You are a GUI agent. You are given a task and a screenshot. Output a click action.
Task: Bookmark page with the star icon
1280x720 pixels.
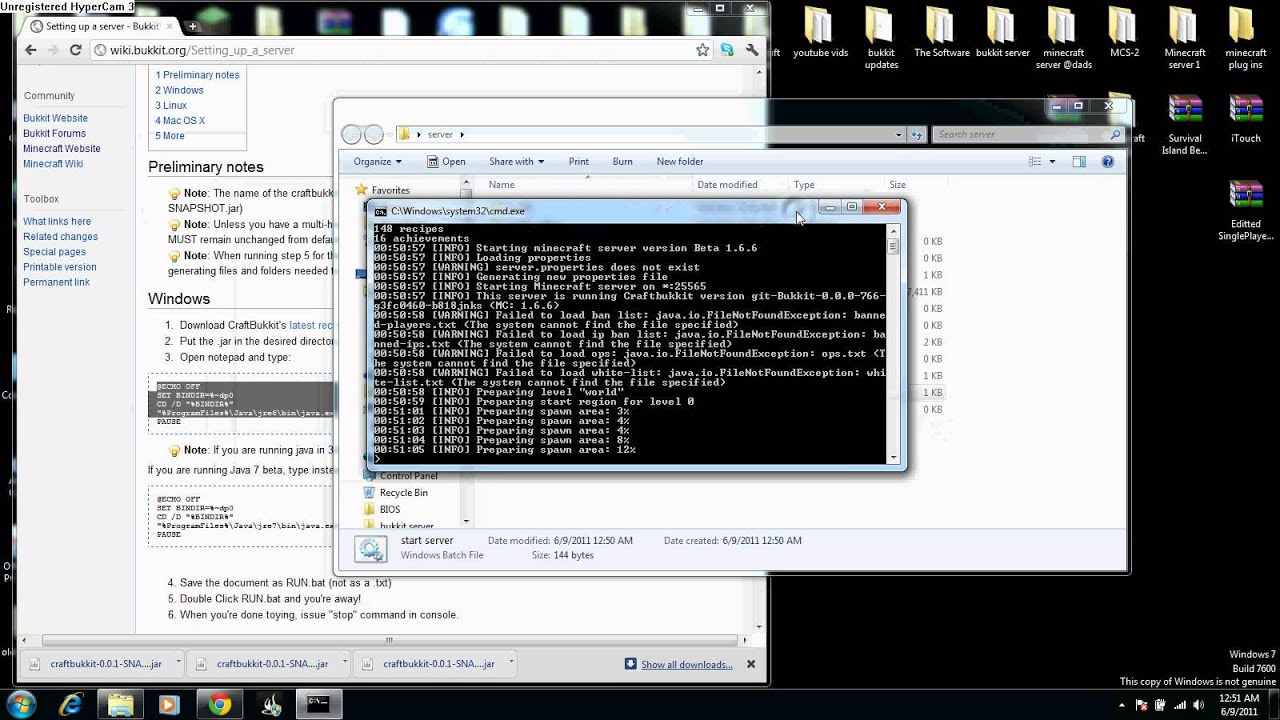703,50
